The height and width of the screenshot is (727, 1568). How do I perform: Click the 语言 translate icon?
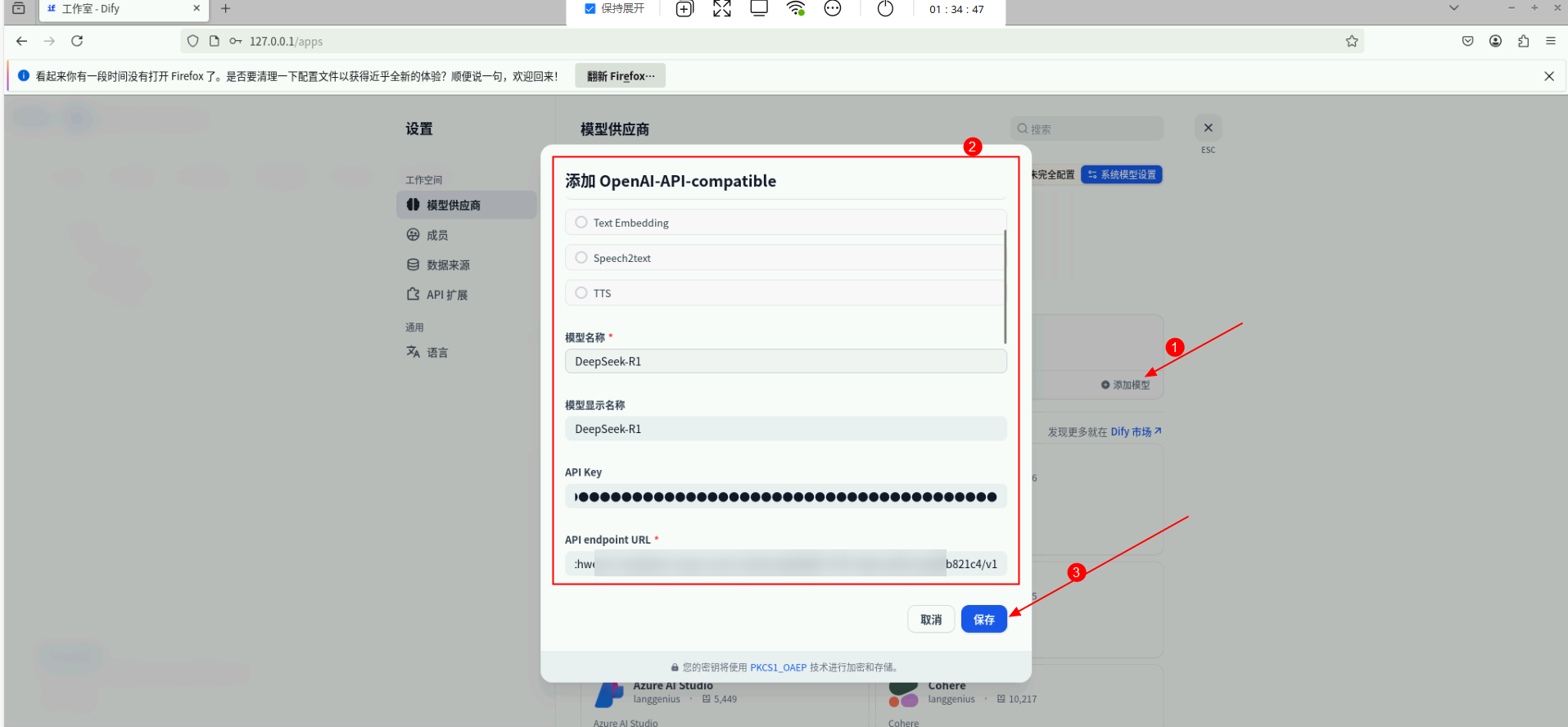(413, 352)
